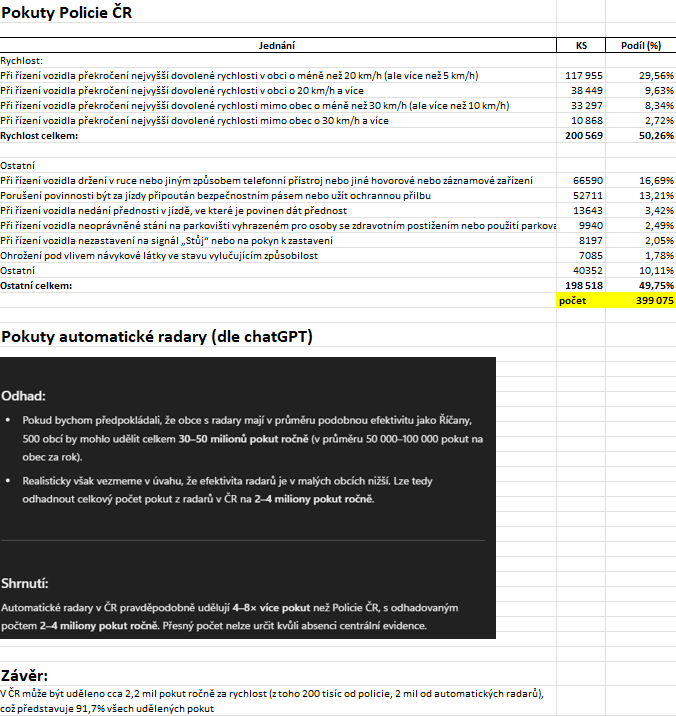Click the cell showing 3,42%
Image resolution: width=676 pixels, height=716 pixels.
[x=641, y=211]
